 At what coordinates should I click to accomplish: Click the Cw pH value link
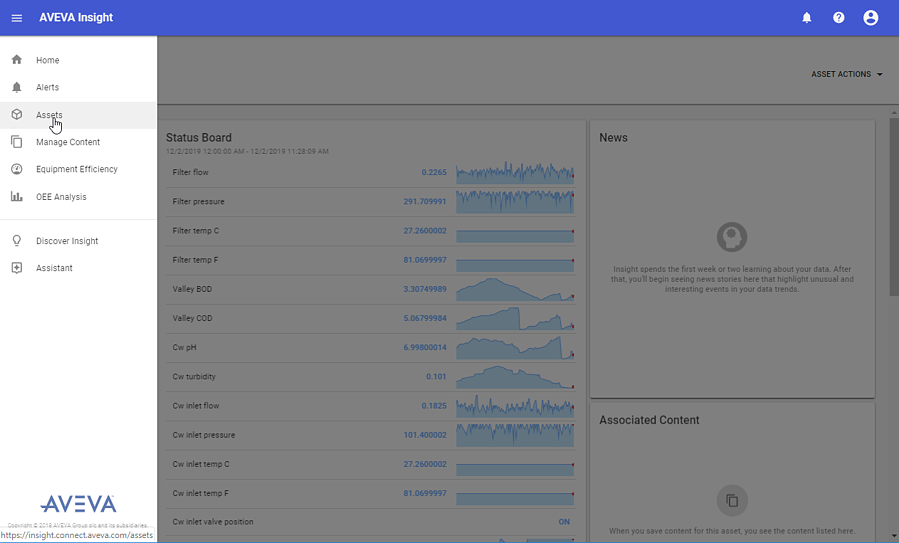pyautogui.click(x=425, y=348)
